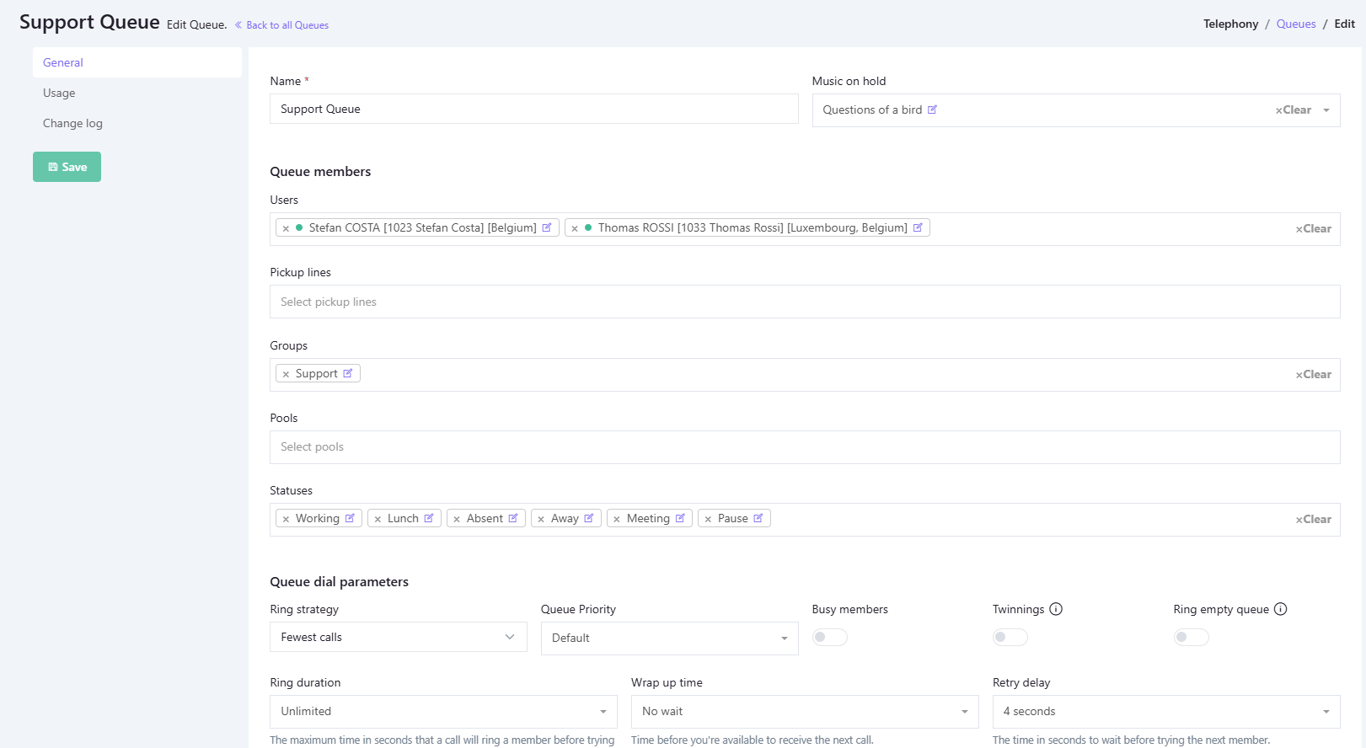Open edit icon on Working status

point(350,519)
